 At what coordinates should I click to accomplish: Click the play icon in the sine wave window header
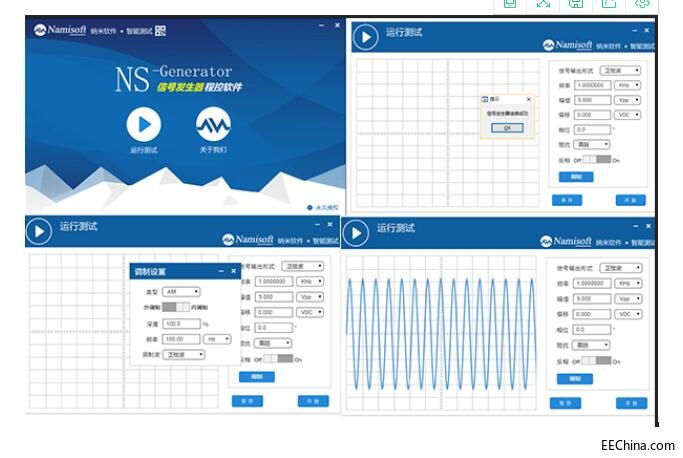click(x=356, y=233)
